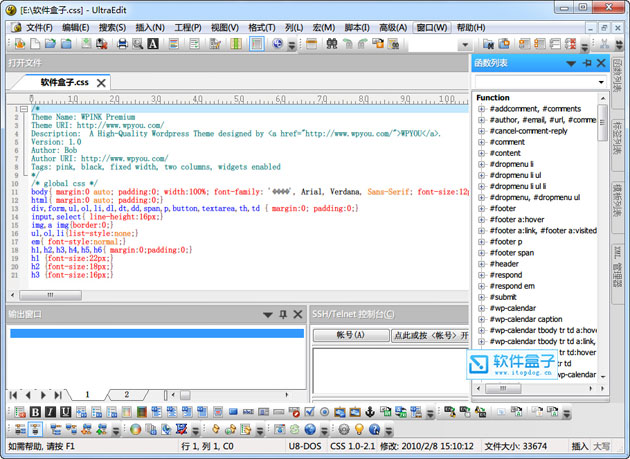The image size is (630, 459).
Task: Toggle Bold B formatting button
Action: click(x=35, y=412)
